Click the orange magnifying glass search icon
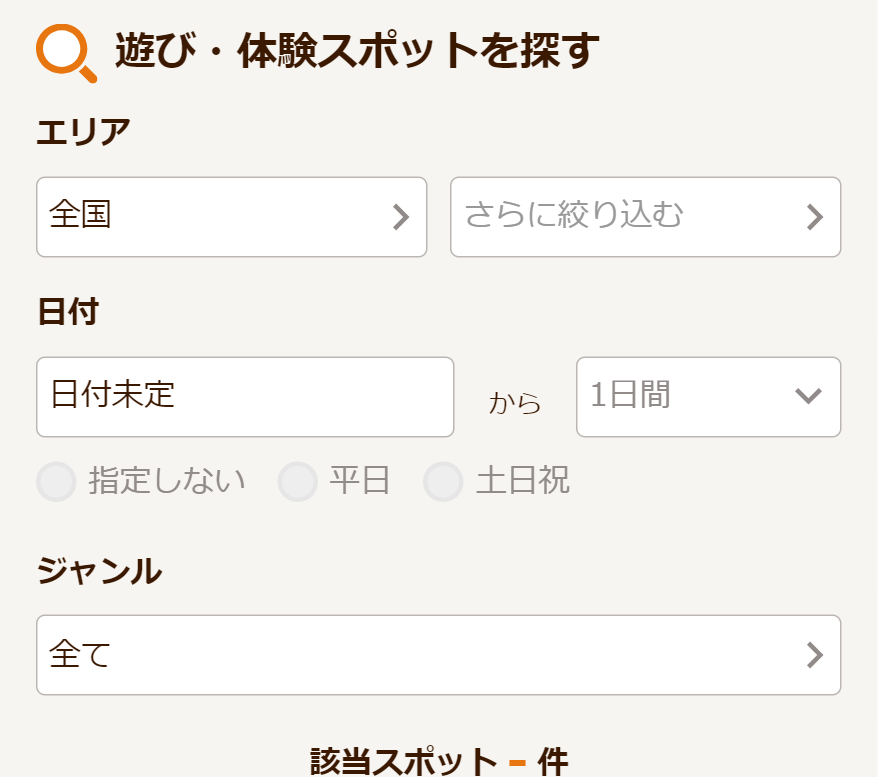Viewport: 878px width, 777px height. 65,53
